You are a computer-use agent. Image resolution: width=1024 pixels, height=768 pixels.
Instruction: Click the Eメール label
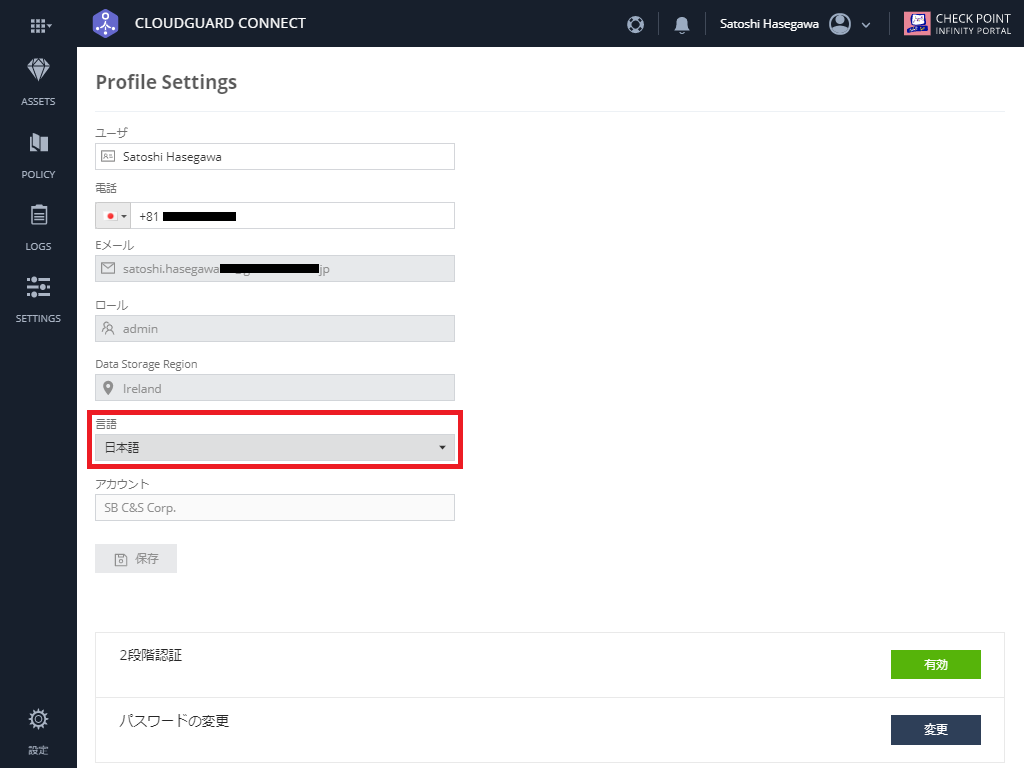pyautogui.click(x=115, y=245)
